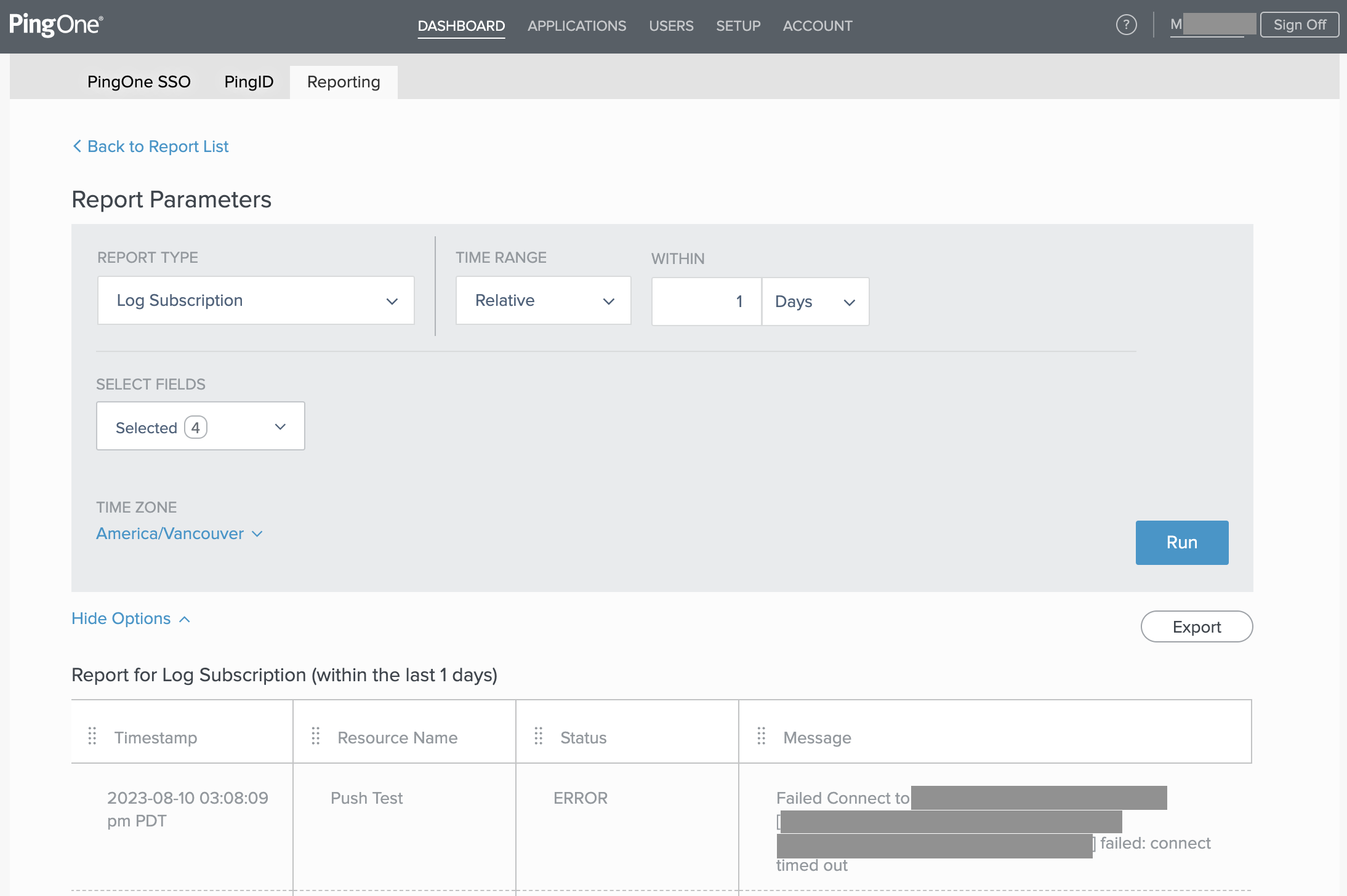Click the Within number input field
The image size is (1347, 896).
(x=707, y=302)
